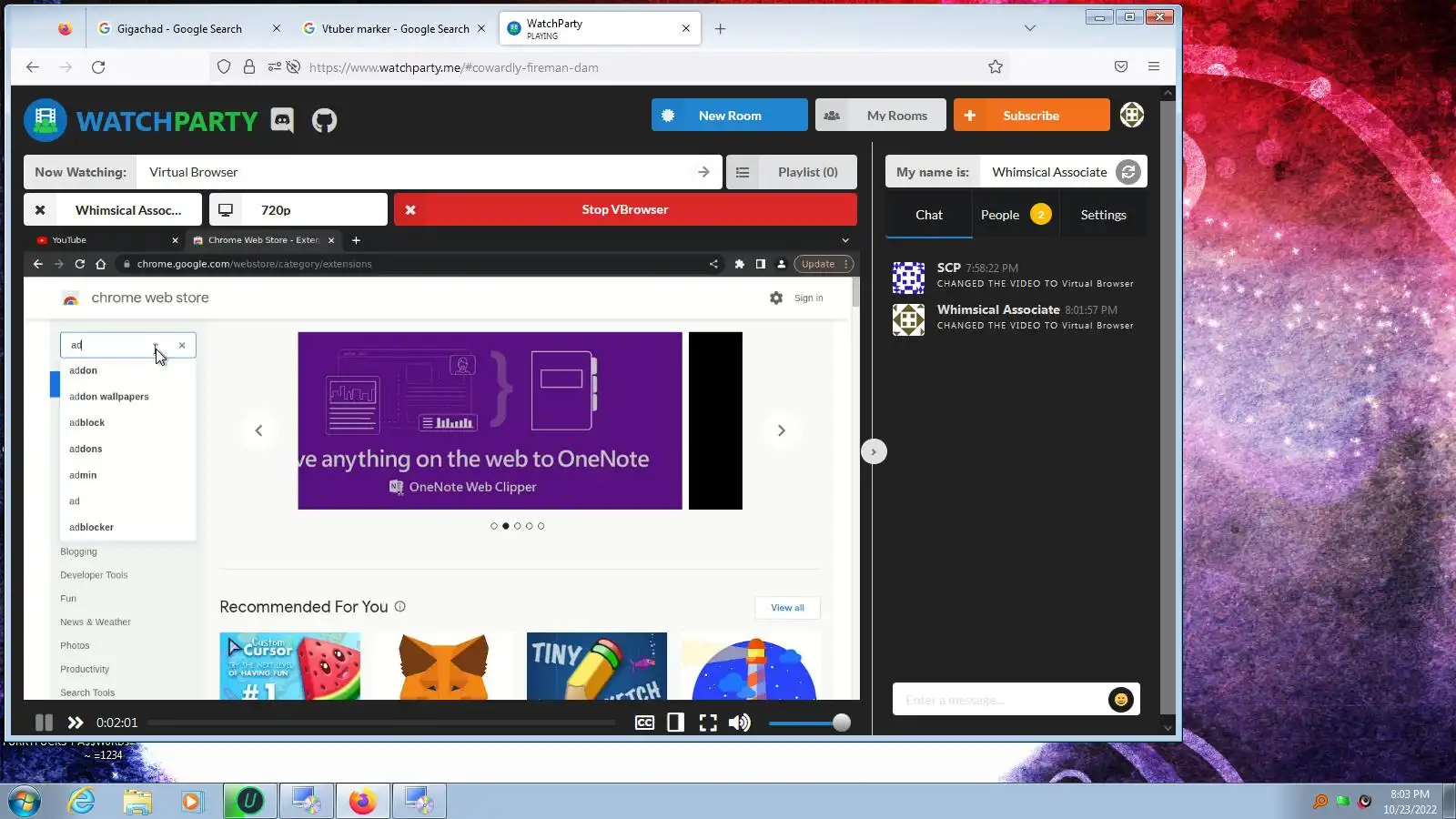The width and height of the screenshot is (1456, 819).
Task: Click Sign in on Chrome Web Store
Action: pyautogui.click(x=808, y=298)
